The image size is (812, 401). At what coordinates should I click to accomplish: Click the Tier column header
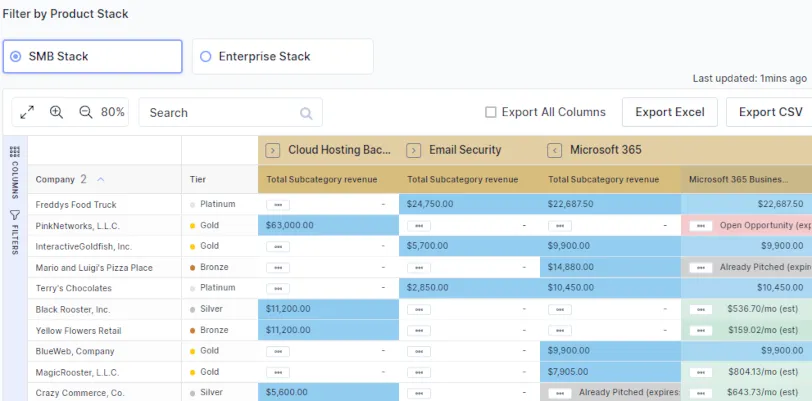[197, 179]
